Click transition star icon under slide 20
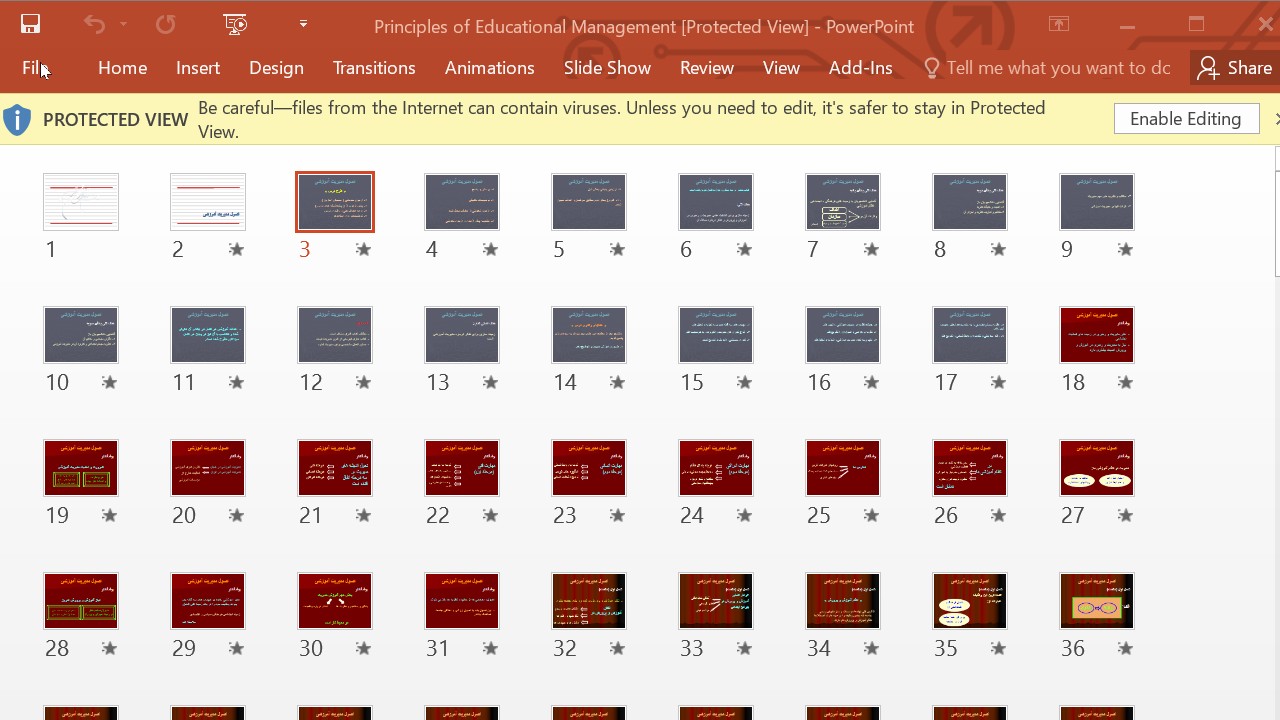 click(236, 515)
